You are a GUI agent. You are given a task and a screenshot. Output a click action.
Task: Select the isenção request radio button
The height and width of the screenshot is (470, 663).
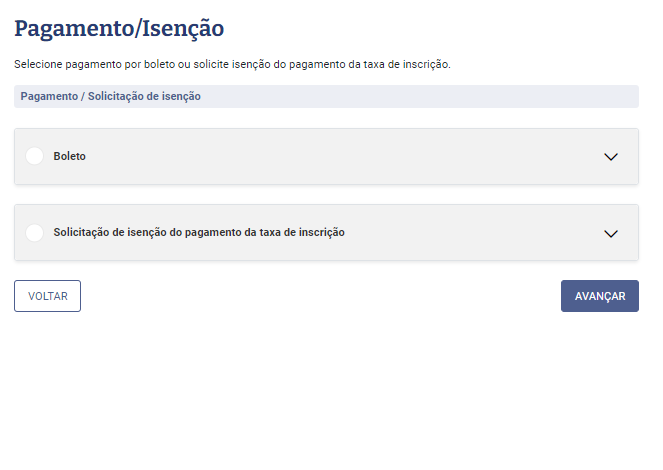35,232
